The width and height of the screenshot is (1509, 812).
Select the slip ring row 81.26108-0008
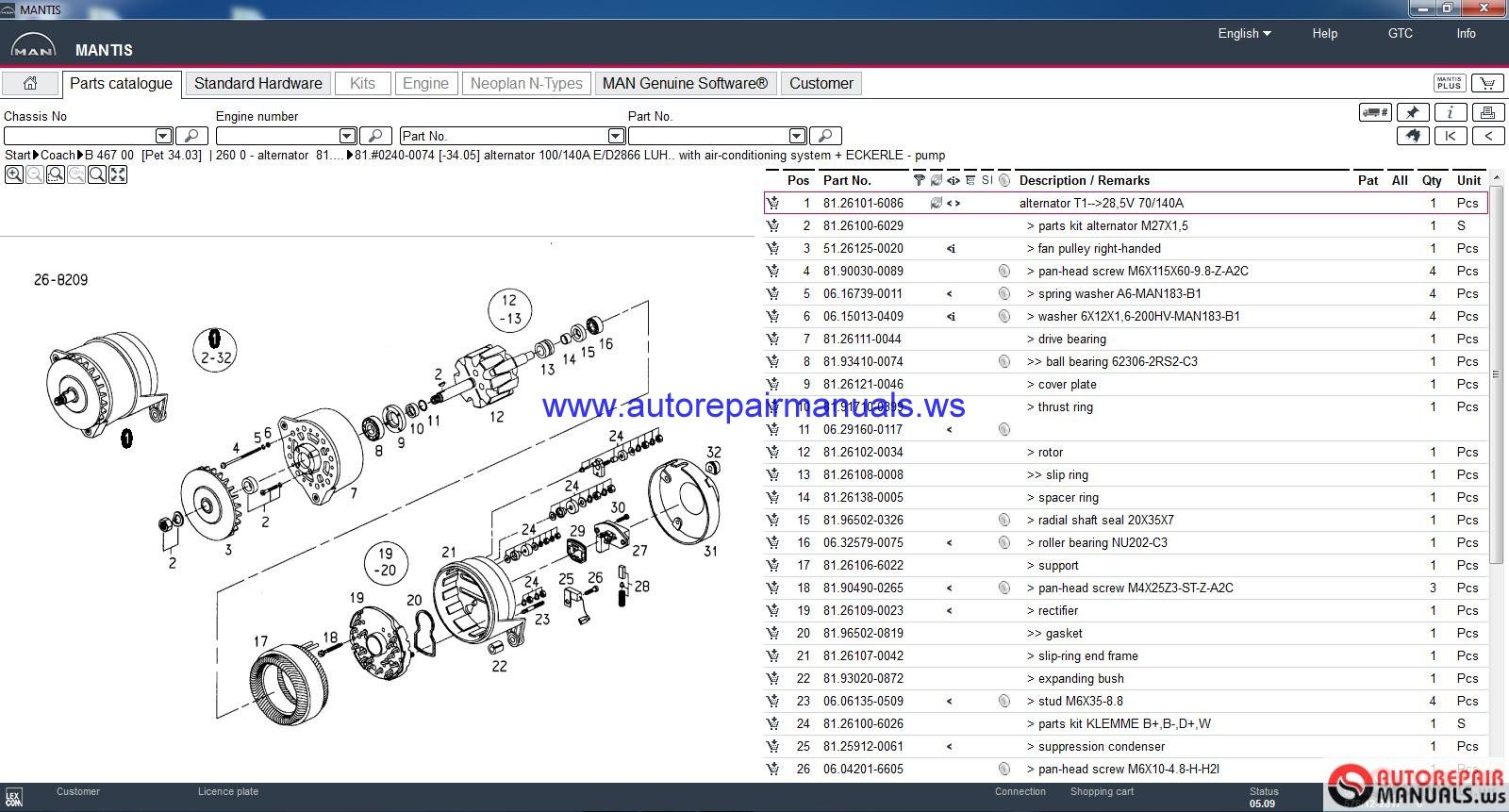(1126, 474)
